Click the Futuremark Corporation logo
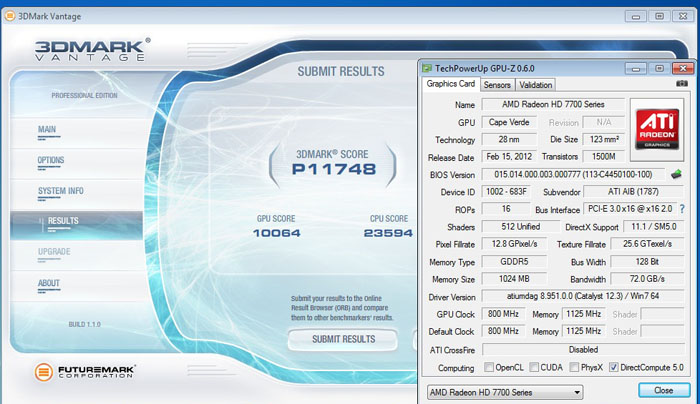 [85, 371]
